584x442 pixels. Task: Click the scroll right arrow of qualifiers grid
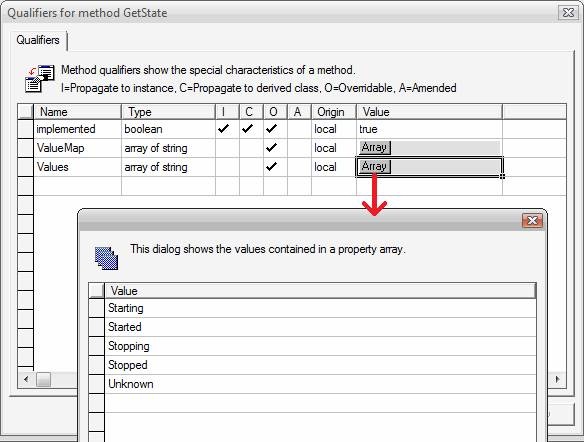558,379
